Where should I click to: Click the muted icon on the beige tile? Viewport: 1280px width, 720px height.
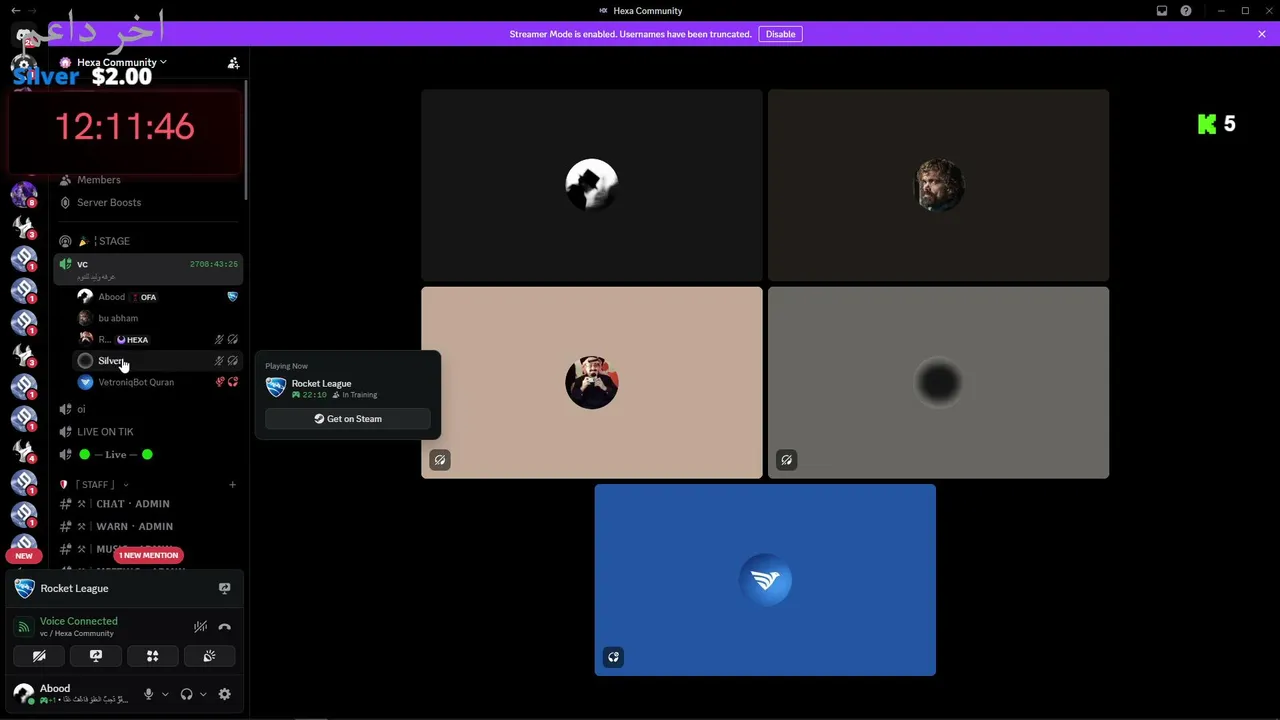440,460
